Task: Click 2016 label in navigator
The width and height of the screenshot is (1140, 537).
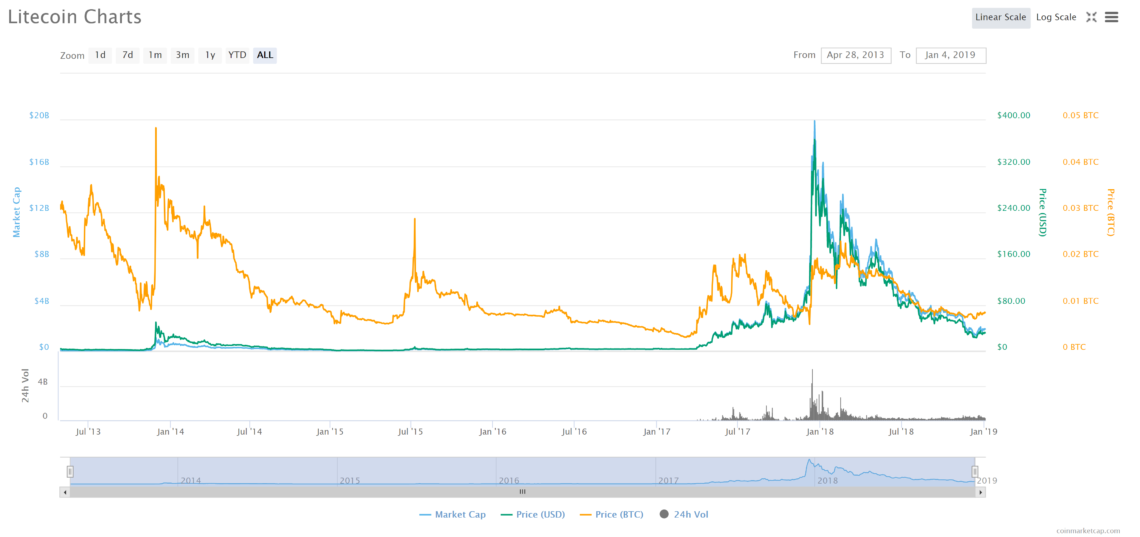Action: (509, 480)
